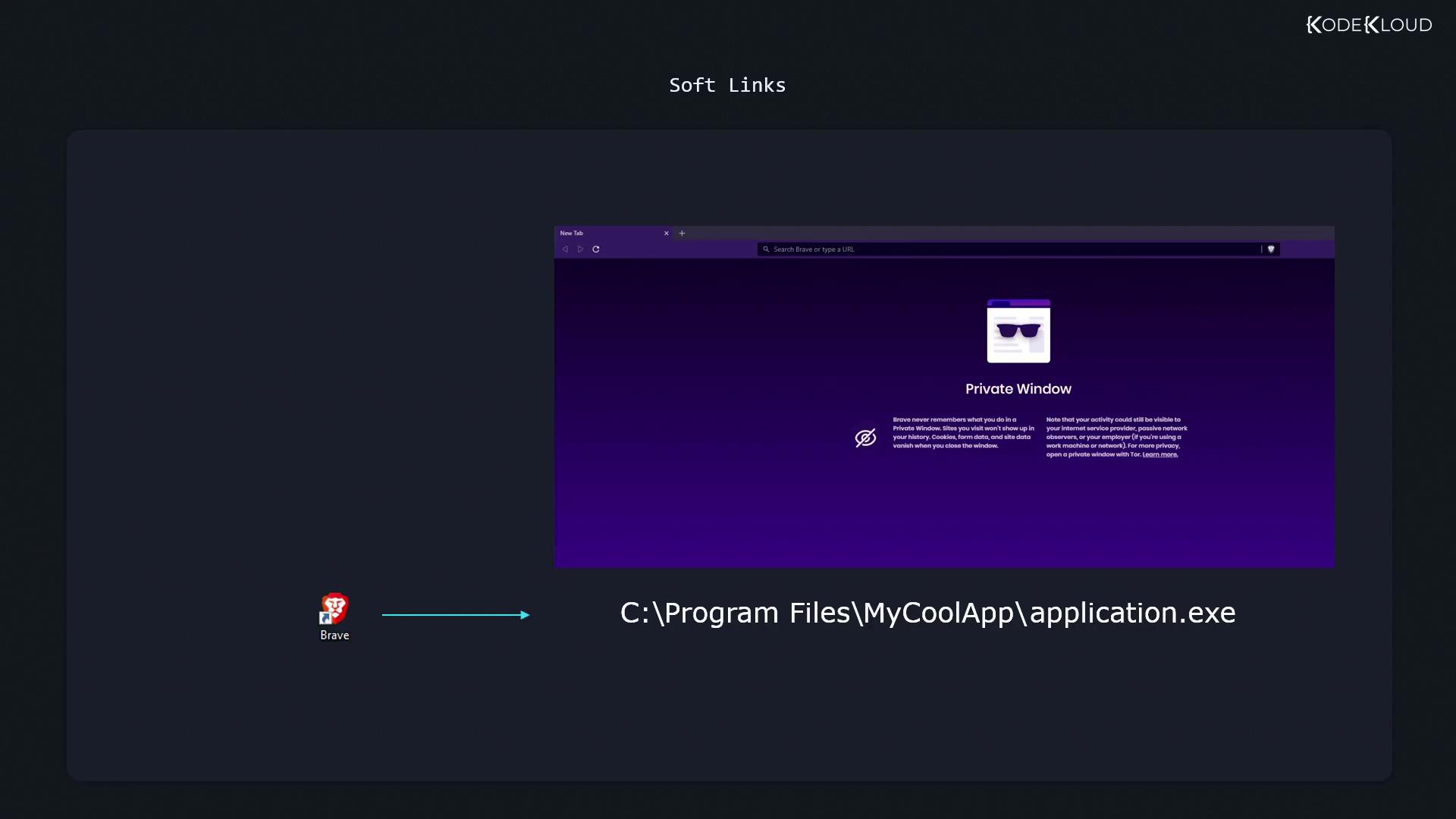Click the sunglasses Private Window illustration
The height and width of the screenshot is (819, 1456).
click(1018, 331)
